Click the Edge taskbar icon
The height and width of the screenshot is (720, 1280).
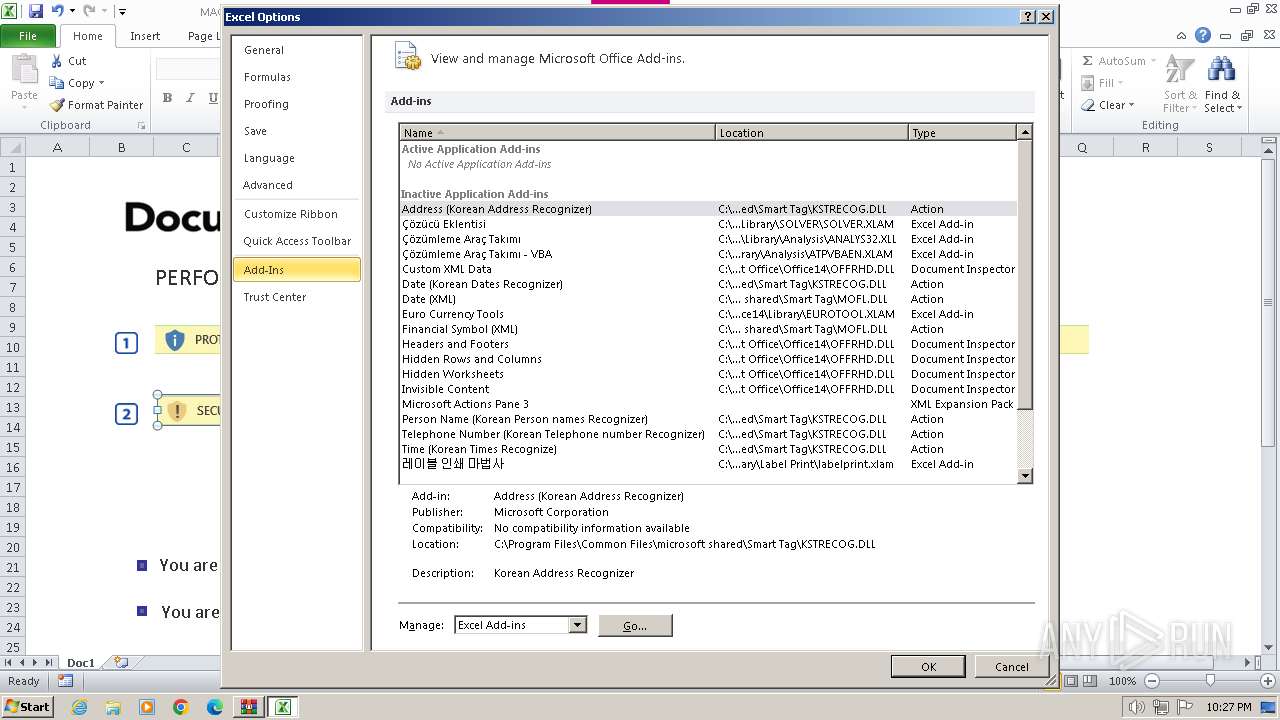pos(214,707)
